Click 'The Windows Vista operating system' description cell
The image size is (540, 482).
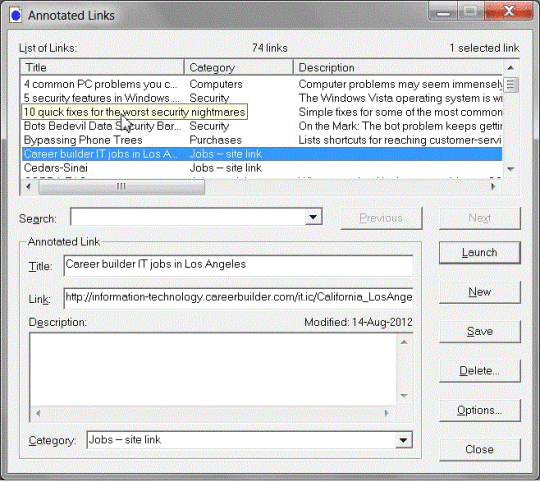pos(400,98)
